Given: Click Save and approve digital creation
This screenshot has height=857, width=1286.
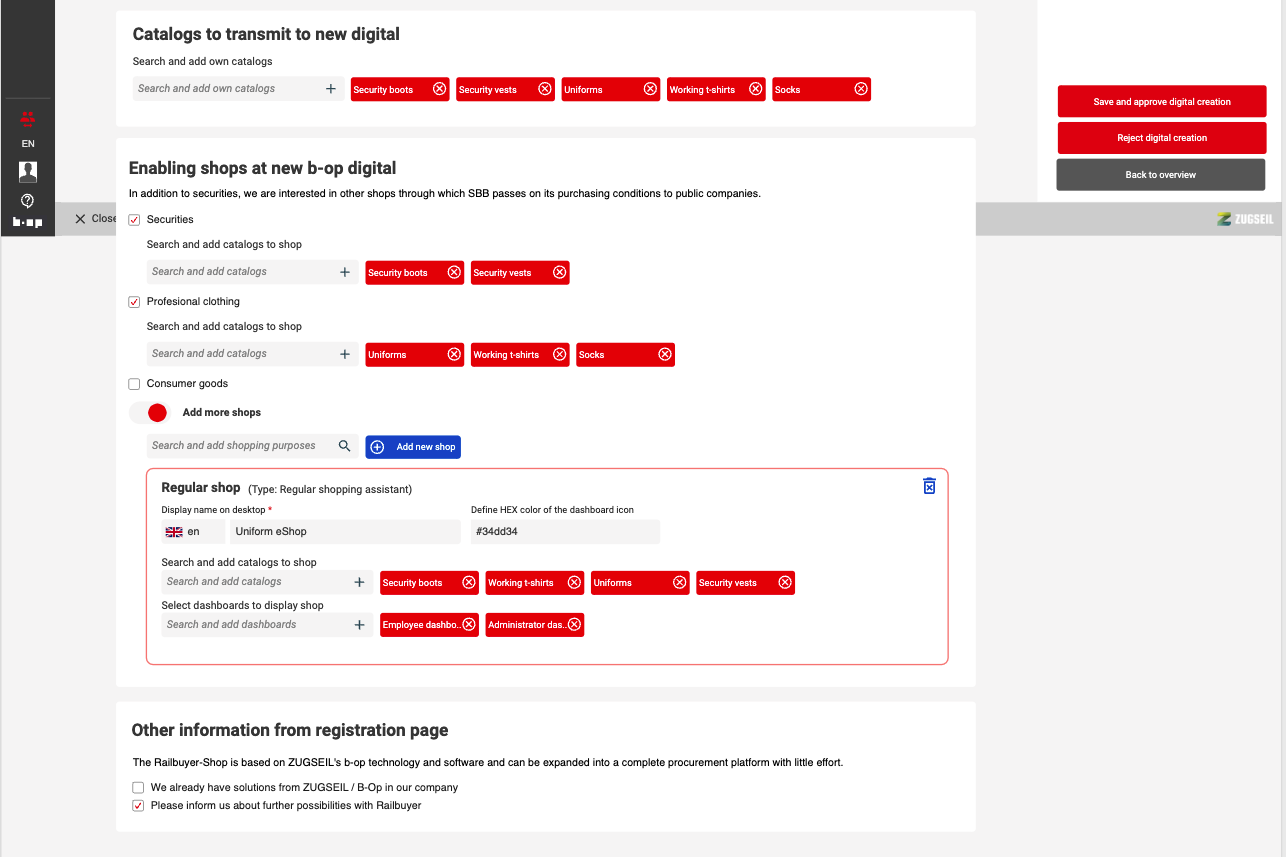Looking at the screenshot, I should [1161, 102].
